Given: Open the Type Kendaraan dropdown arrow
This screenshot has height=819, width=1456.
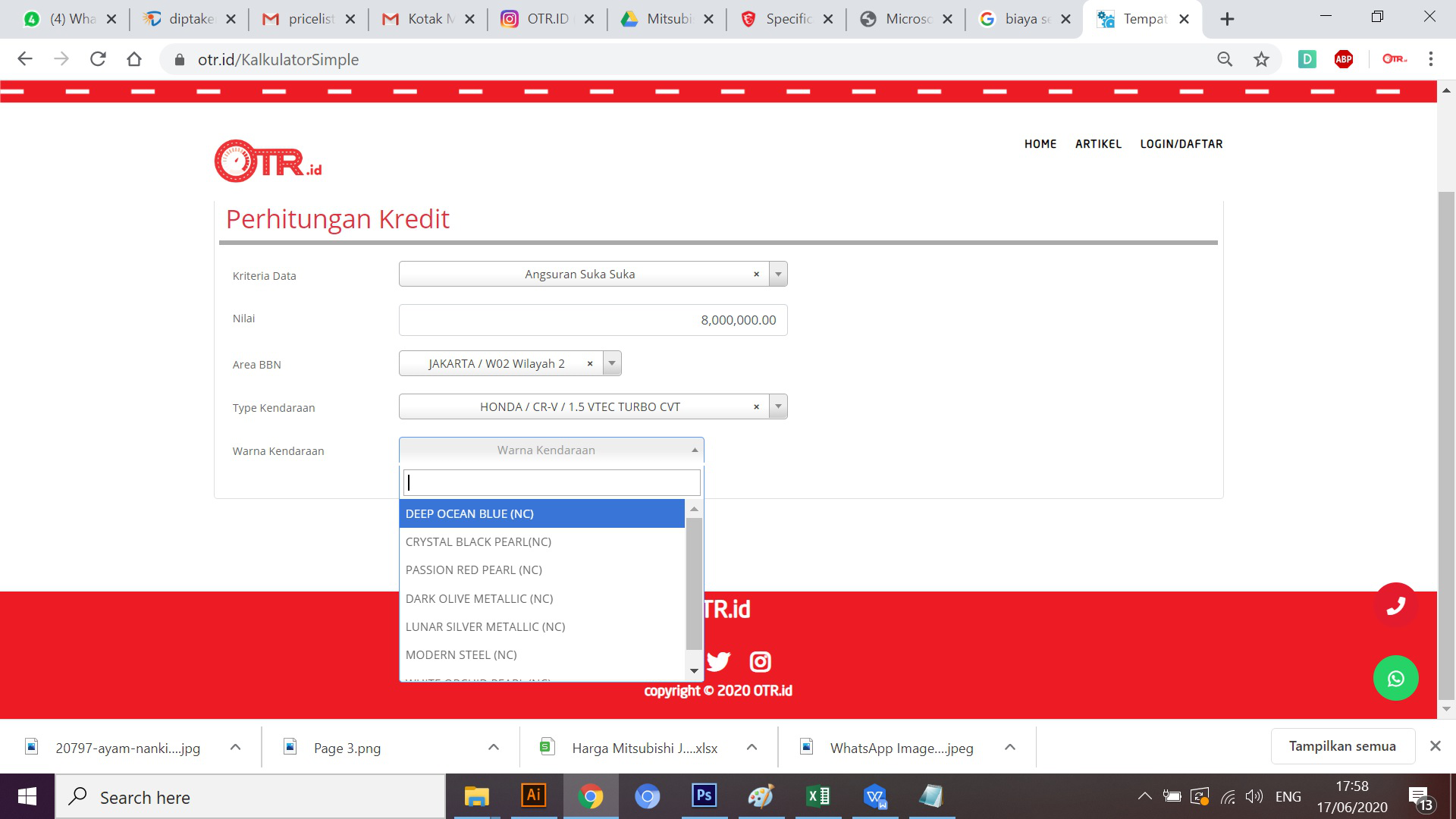Looking at the screenshot, I should tap(778, 407).
